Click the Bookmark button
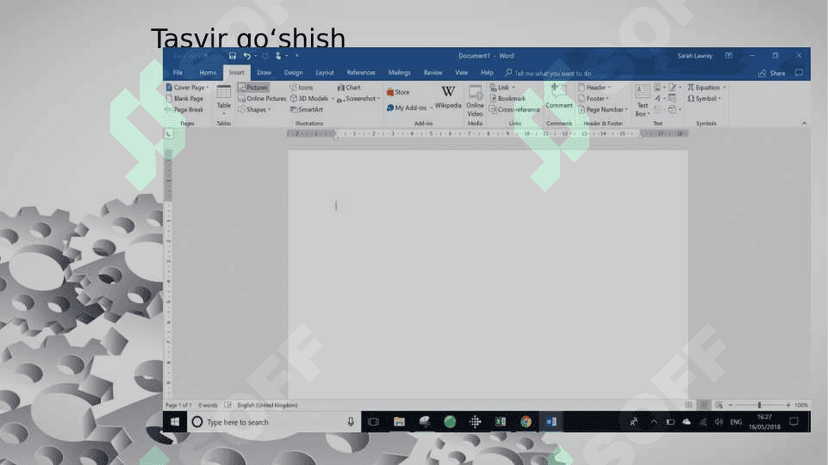 [x=510, y=99]
